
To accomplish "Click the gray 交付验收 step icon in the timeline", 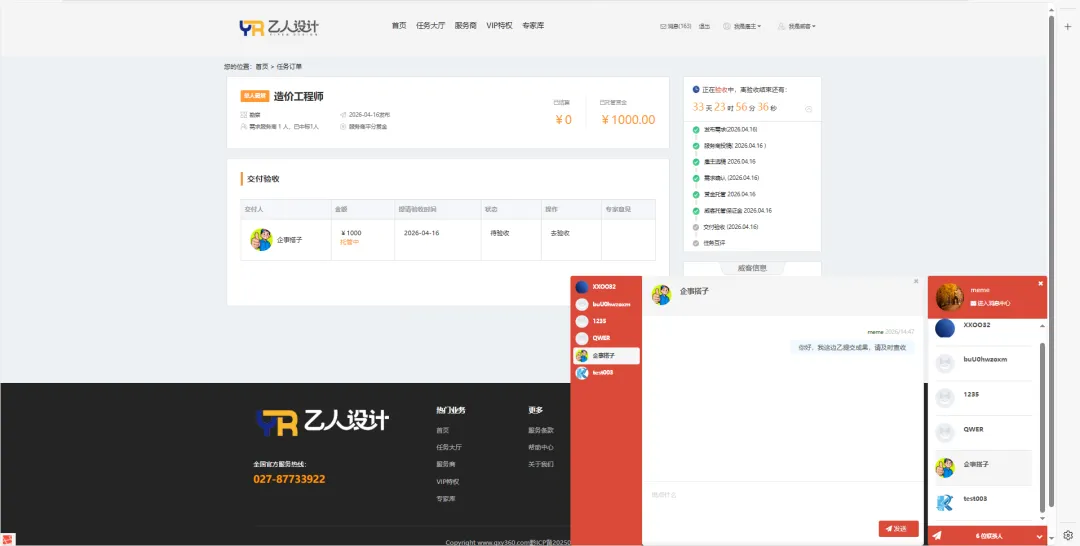I will [696, 227].
